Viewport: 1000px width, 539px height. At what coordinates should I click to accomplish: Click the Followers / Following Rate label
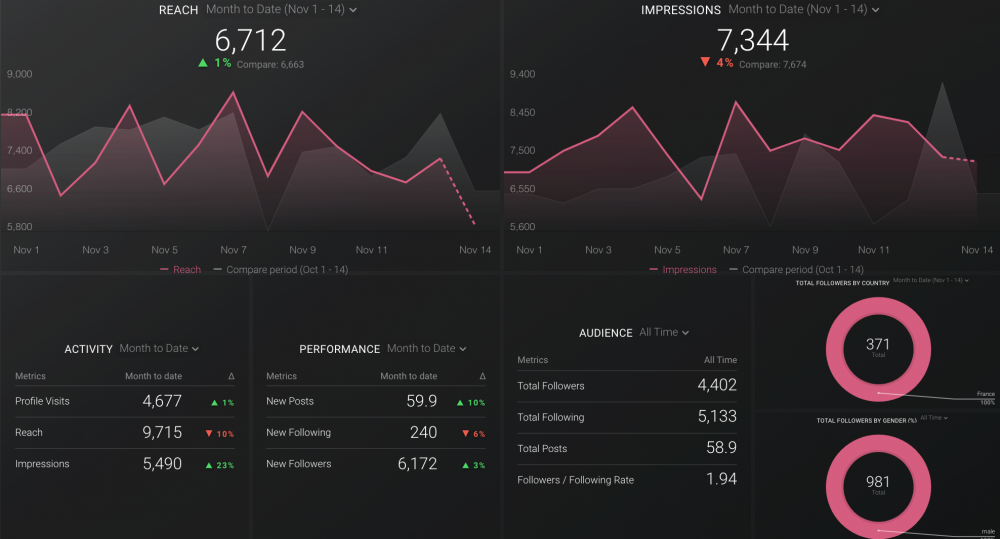575,480
